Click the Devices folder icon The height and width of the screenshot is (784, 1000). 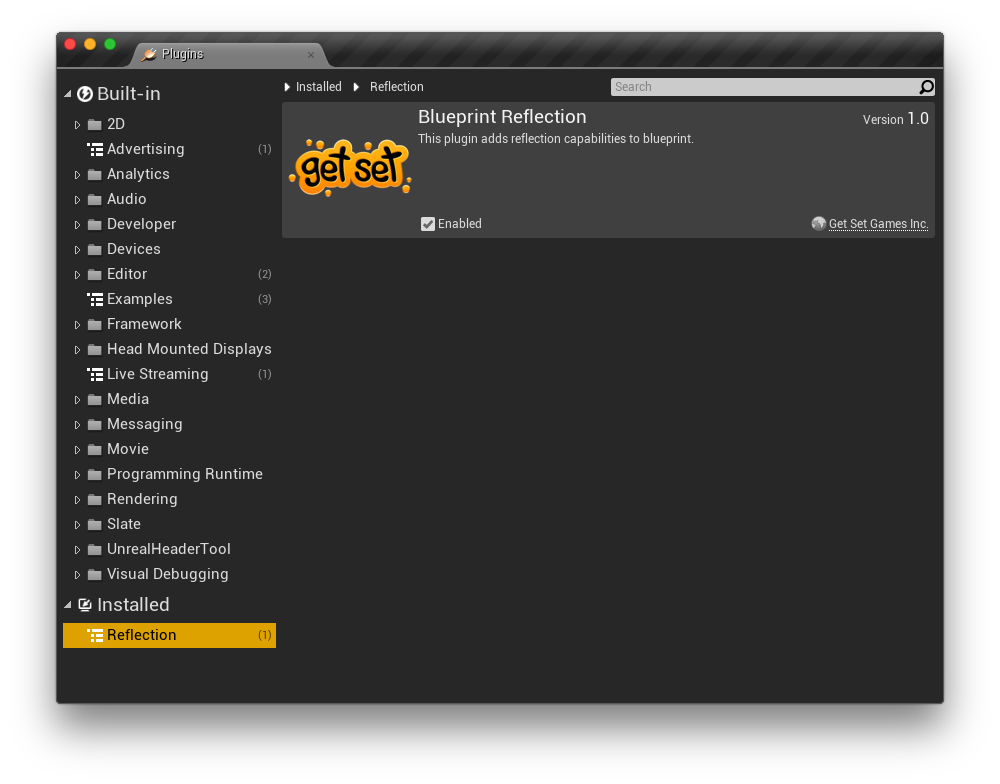tap(94, 249)
